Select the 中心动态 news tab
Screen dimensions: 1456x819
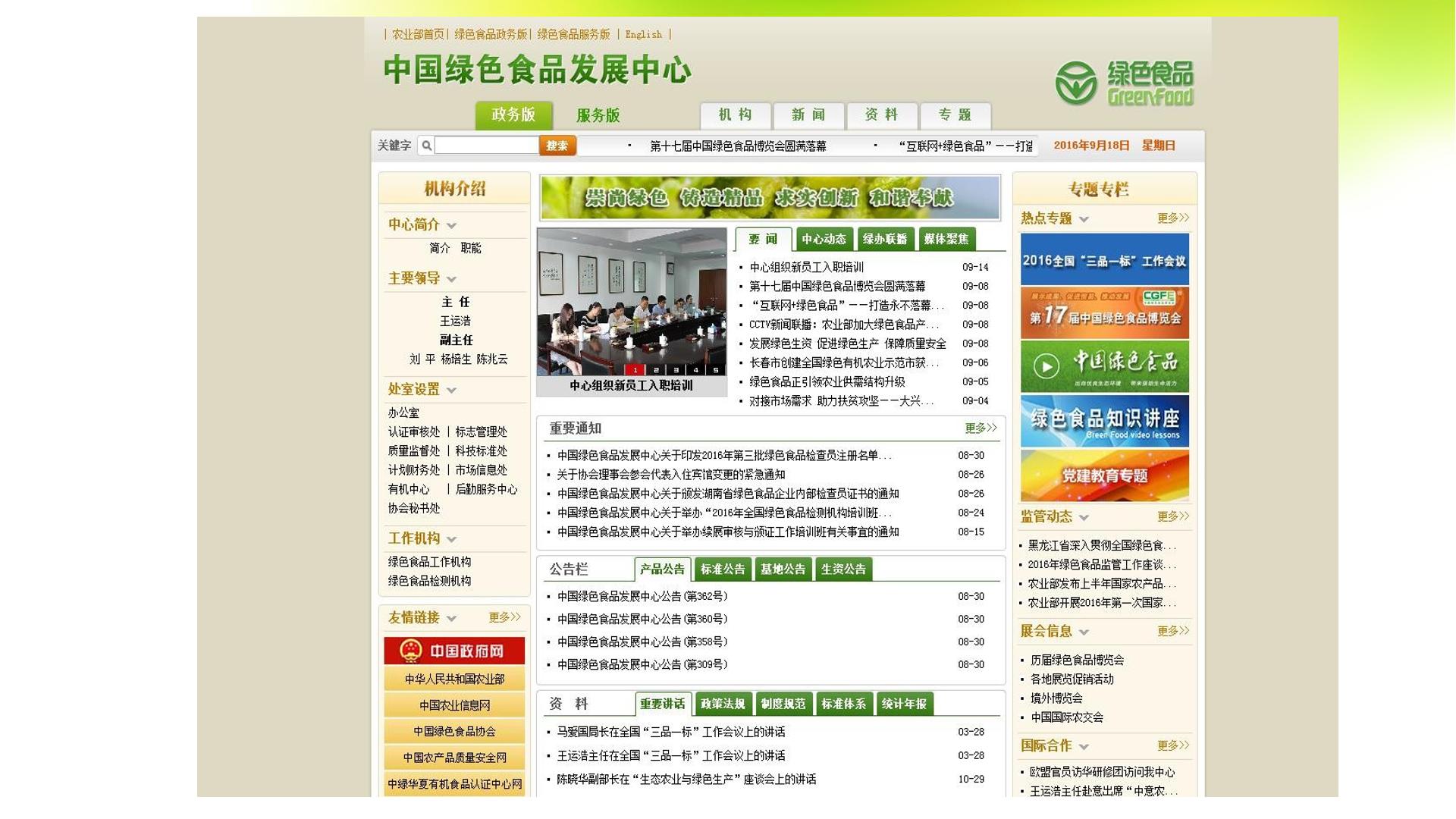[824, 239]
